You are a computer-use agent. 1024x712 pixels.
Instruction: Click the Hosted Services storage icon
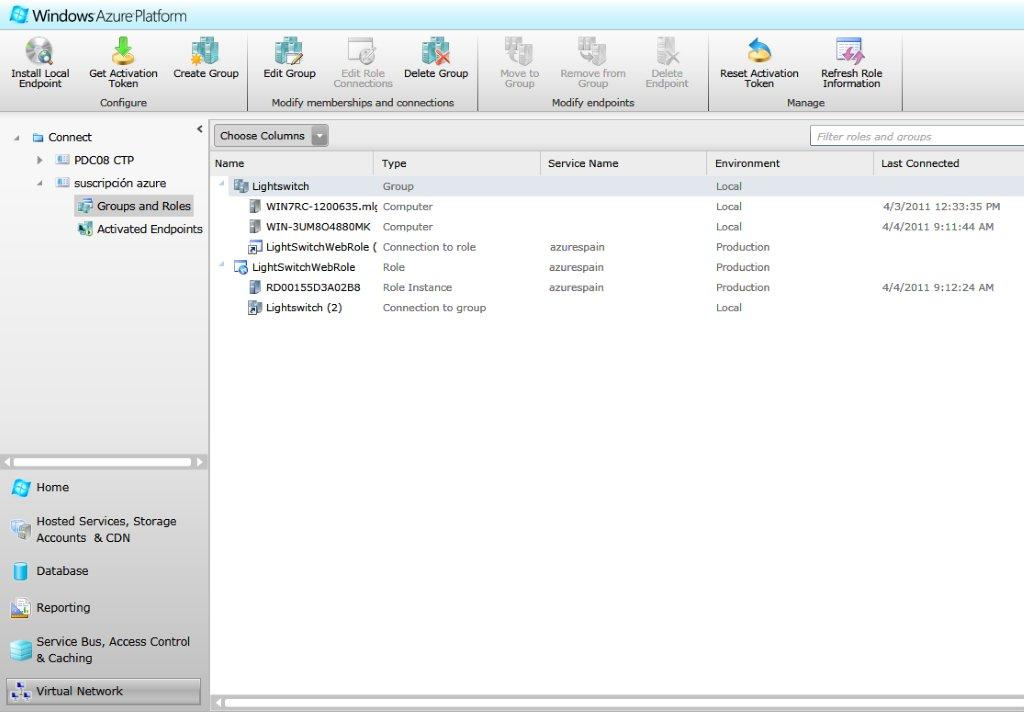20,529
